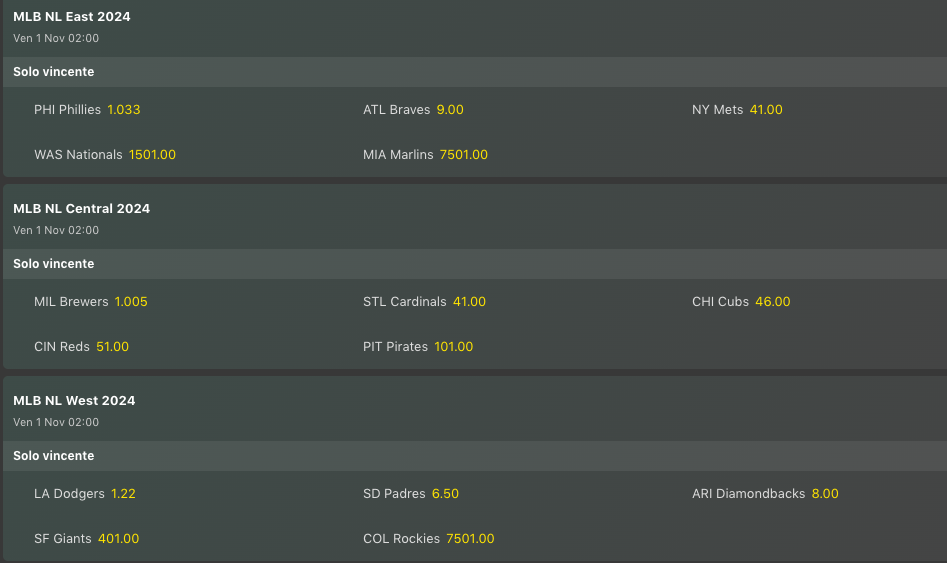947x563 pixels.
Task: Select SF Giants at 401.00
Action: 118,539
